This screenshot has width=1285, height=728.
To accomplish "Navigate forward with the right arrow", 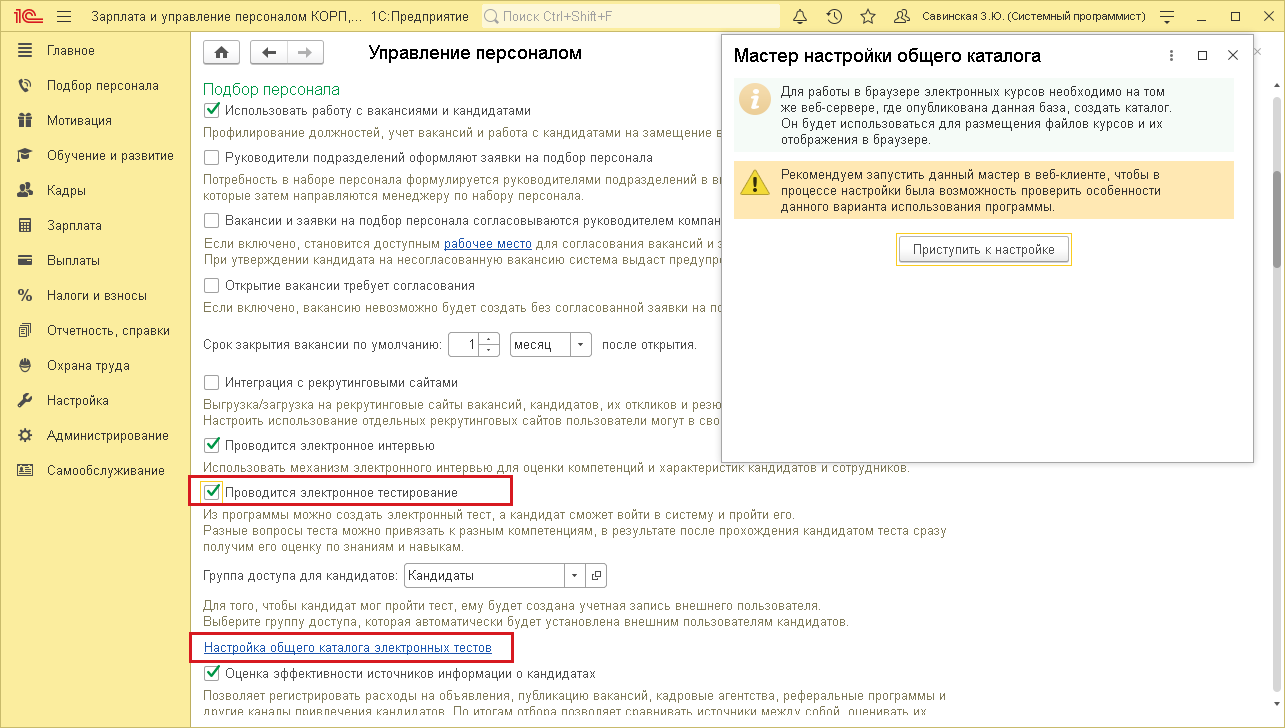I will coord(305,53).
